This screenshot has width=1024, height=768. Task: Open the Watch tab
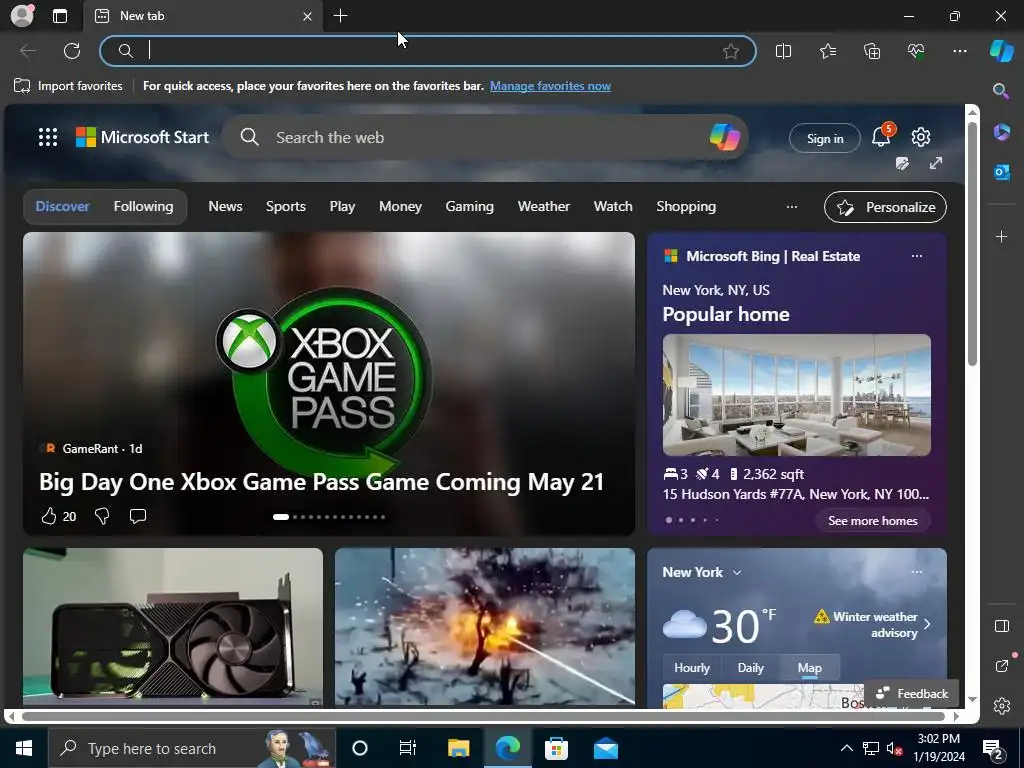[613, 206]
